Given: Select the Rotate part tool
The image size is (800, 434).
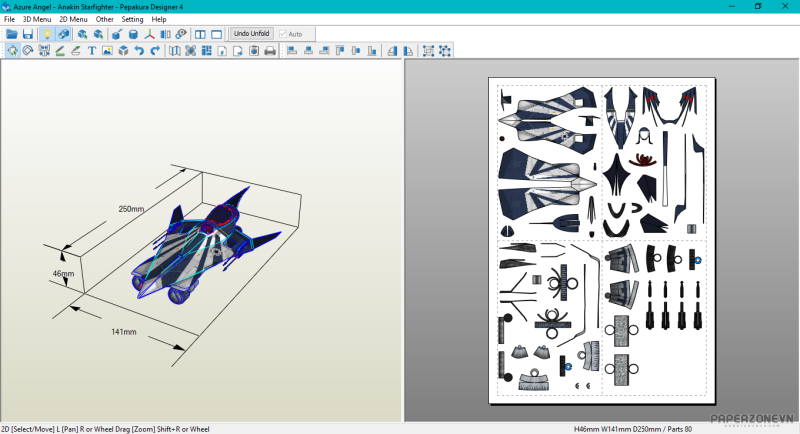Looking at the screenshot, I should click(x=28, y=50).
